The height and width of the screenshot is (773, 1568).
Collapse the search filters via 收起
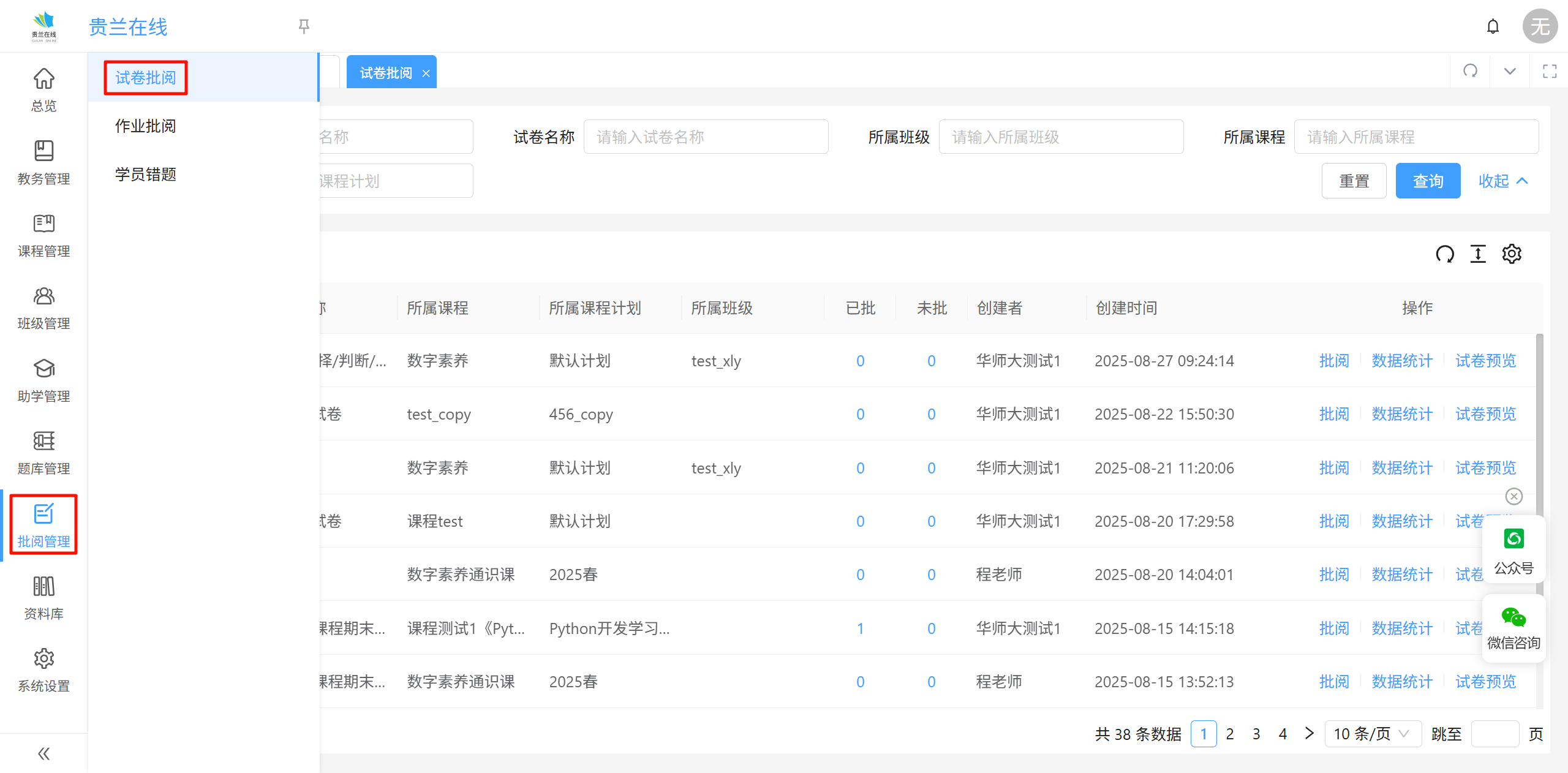point(1502,181)
